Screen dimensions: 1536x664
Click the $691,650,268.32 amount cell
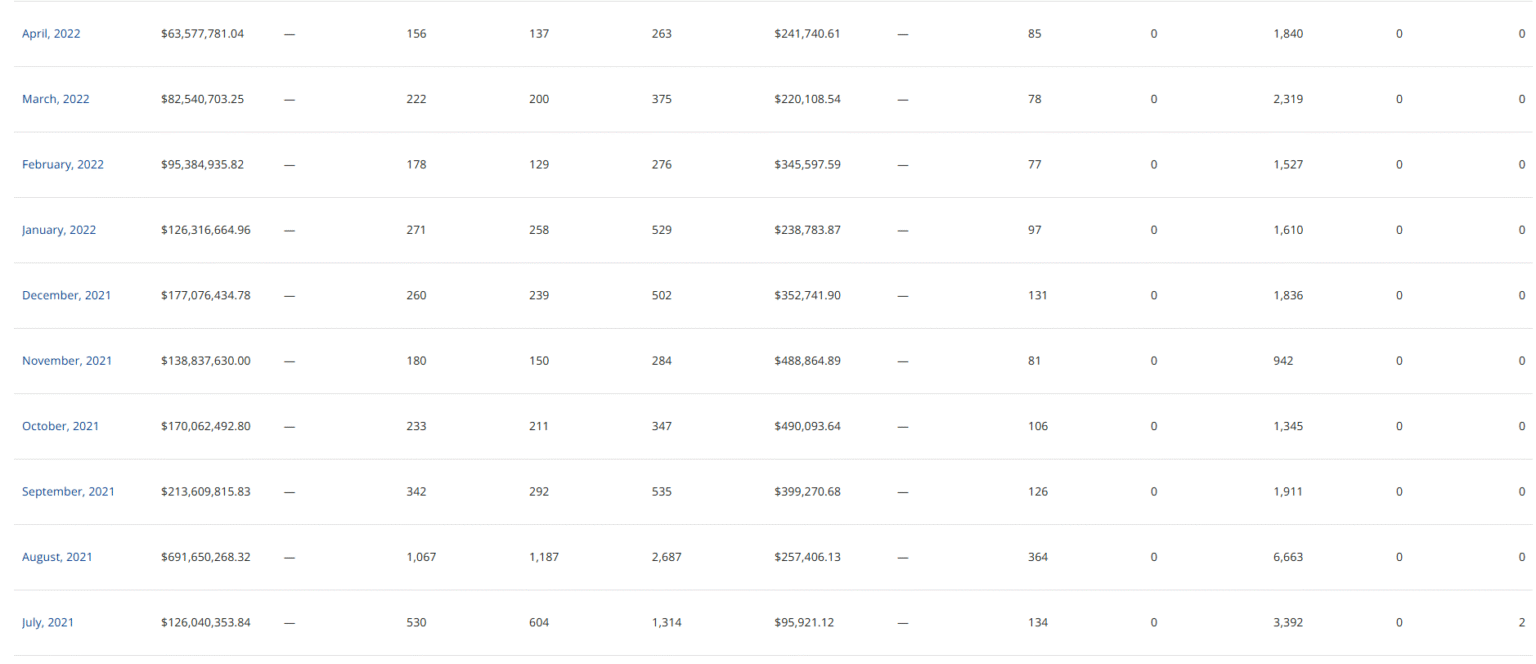(x=205, y=557)
